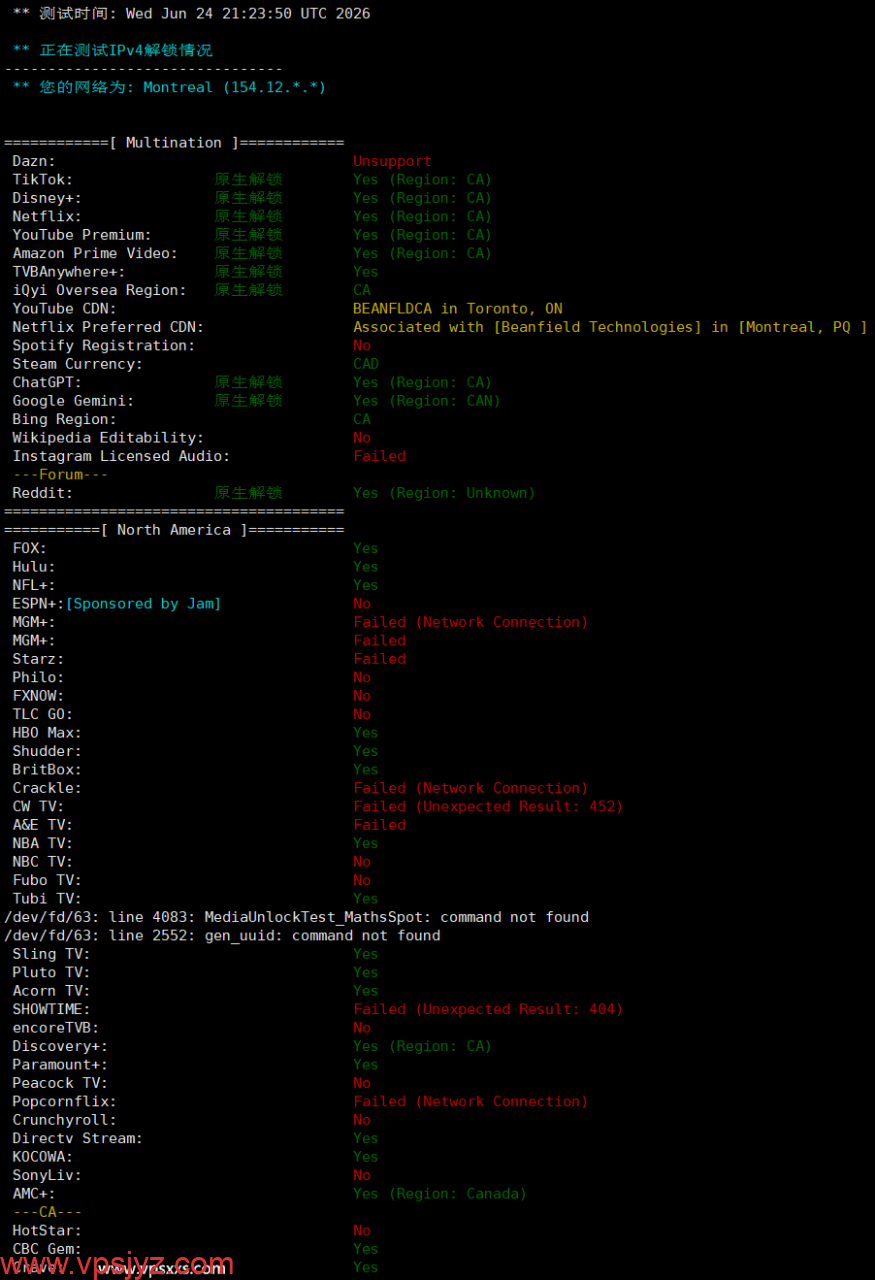Click the "CAD" Steam currency value
Image resolution: width=875 pixels, height=1280 pixels.
pos(366,364)
